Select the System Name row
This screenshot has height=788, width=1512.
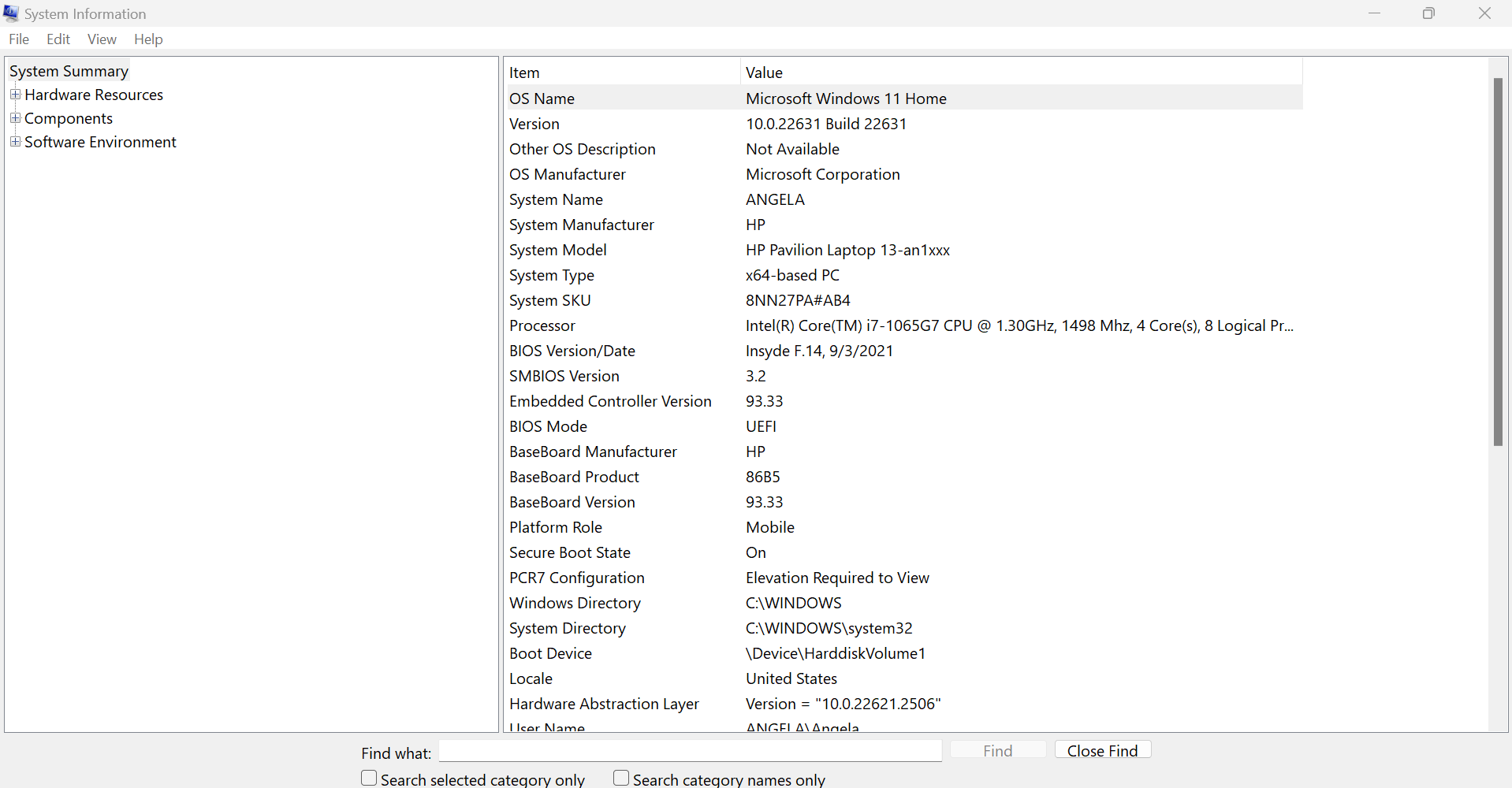click(x=903, y=199)
